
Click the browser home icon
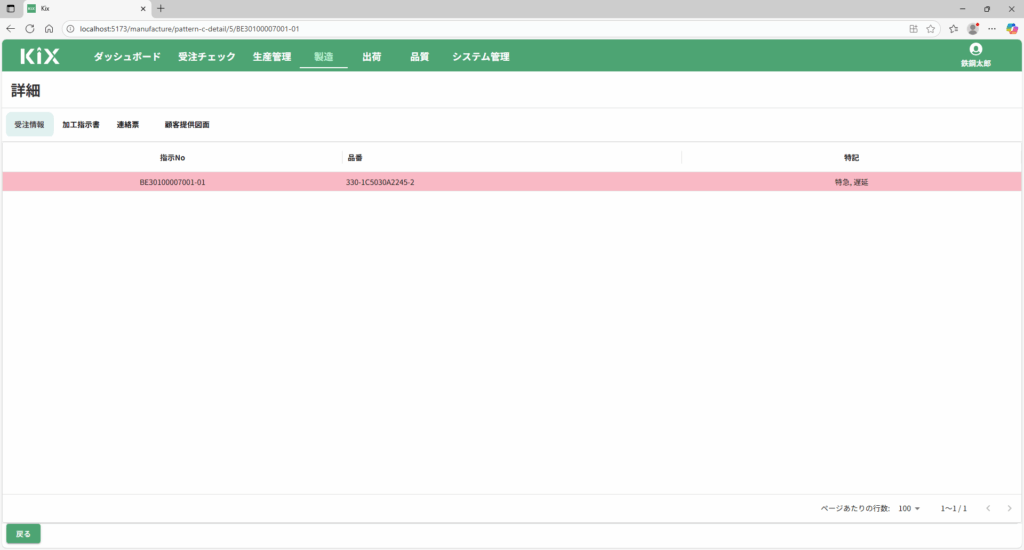click(x=49, y=29)
